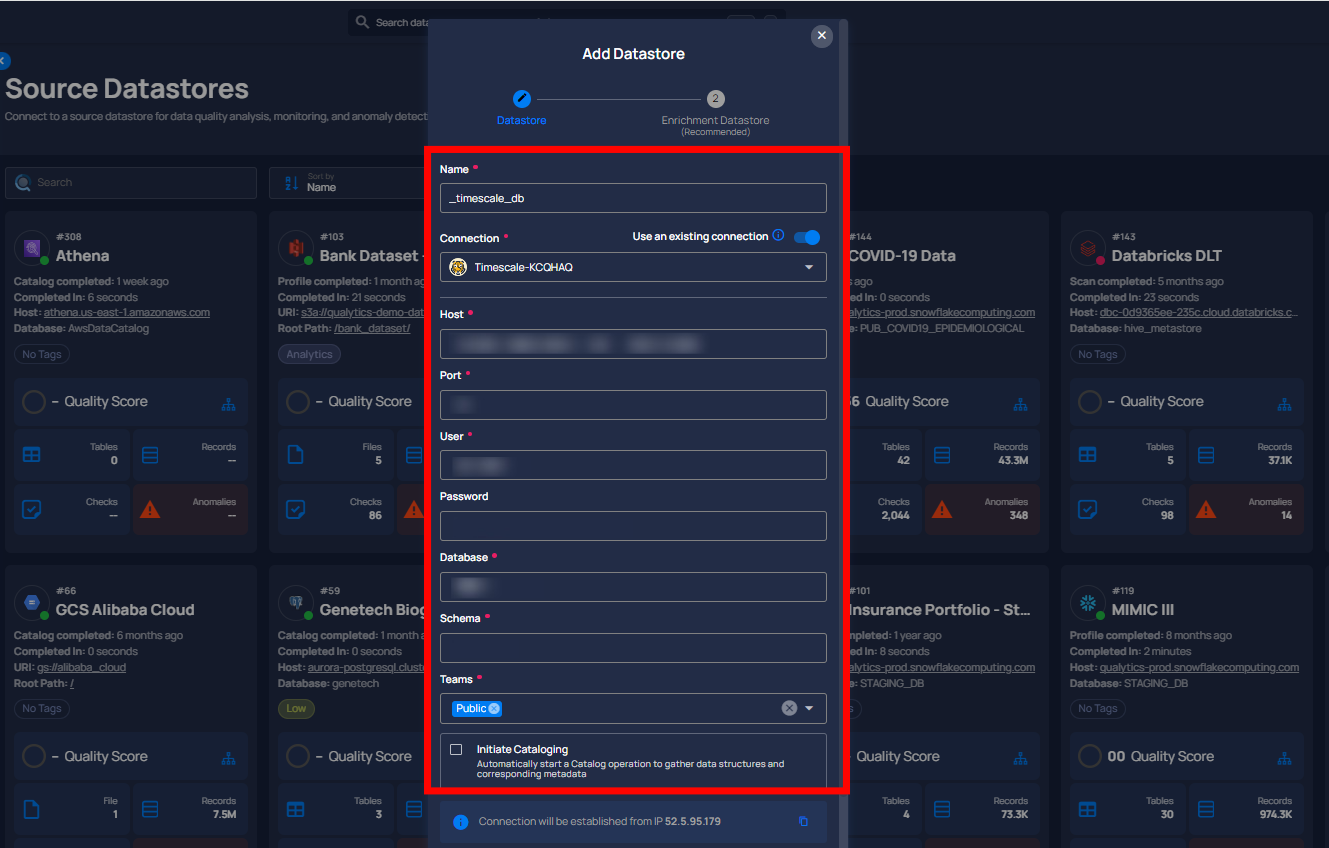Expand the Teams dropdown arrow

[809, 708]
